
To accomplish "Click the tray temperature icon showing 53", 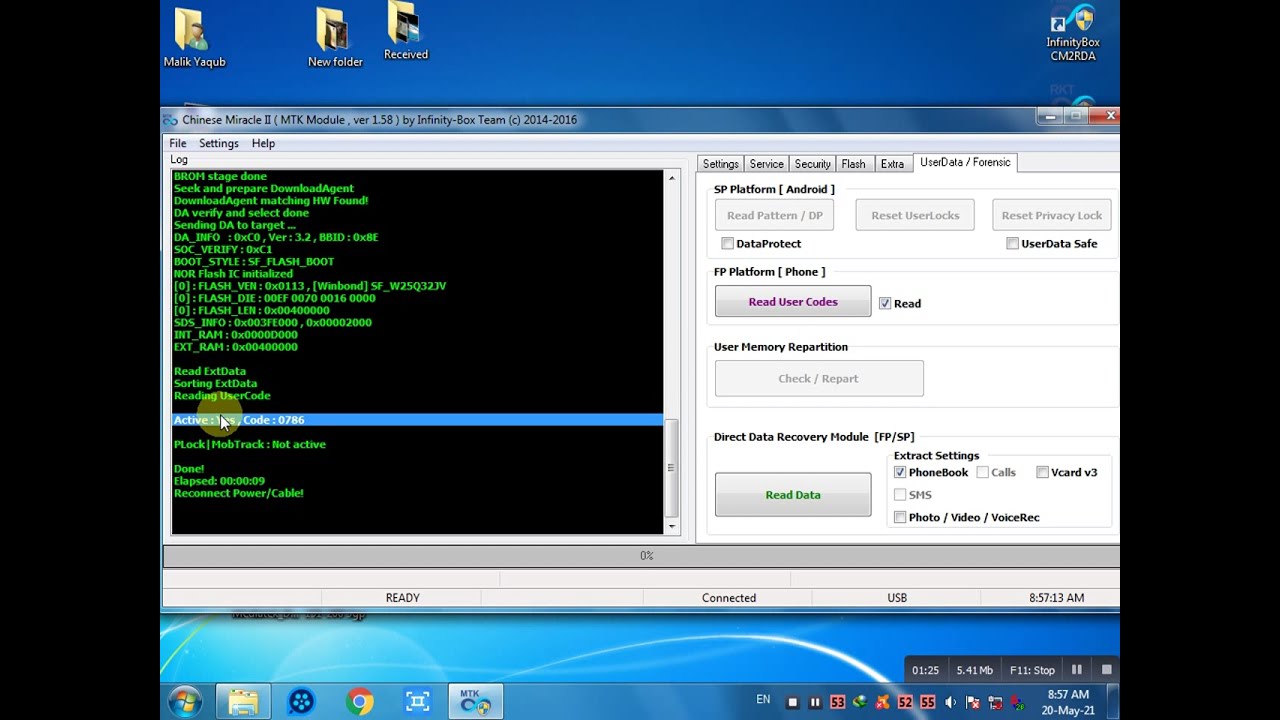I will [x=838, y=702].
